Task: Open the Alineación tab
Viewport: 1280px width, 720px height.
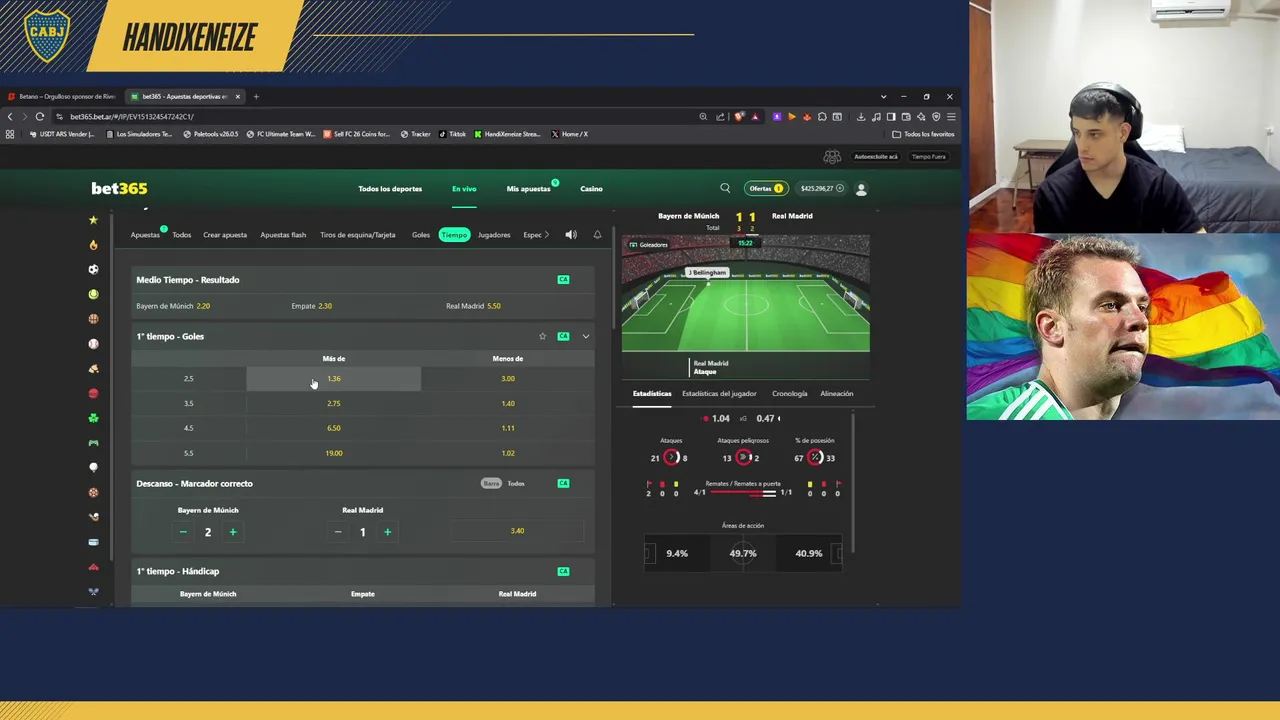Action: 837,394
